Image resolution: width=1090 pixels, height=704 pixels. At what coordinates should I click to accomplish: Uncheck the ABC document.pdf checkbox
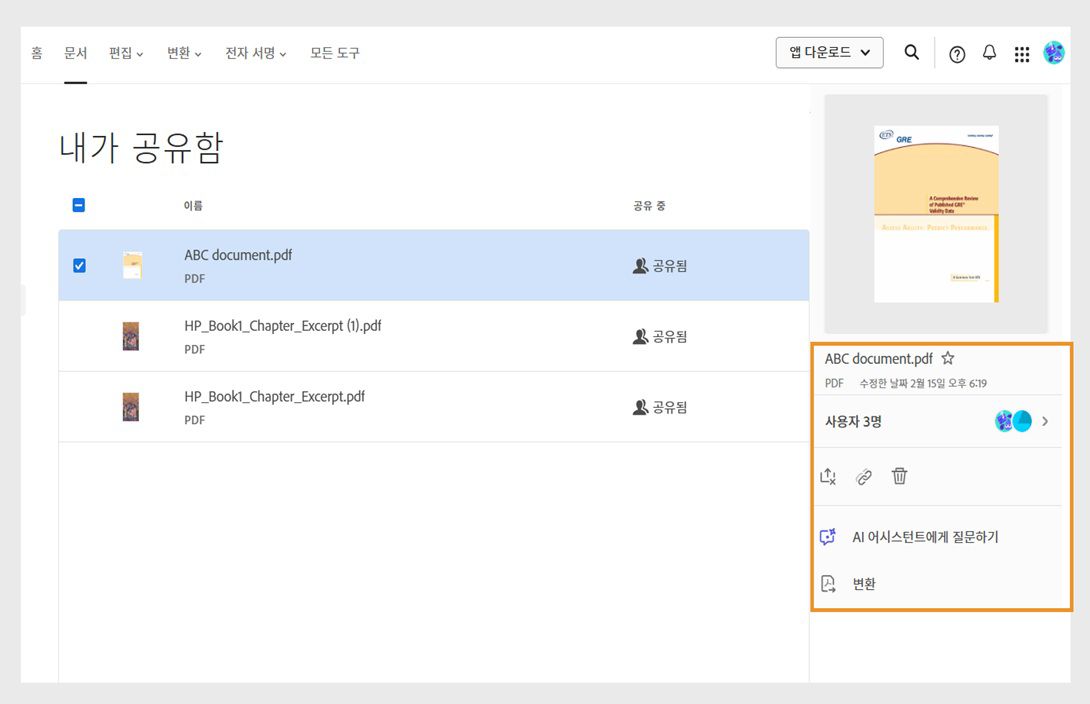point(79,265)
